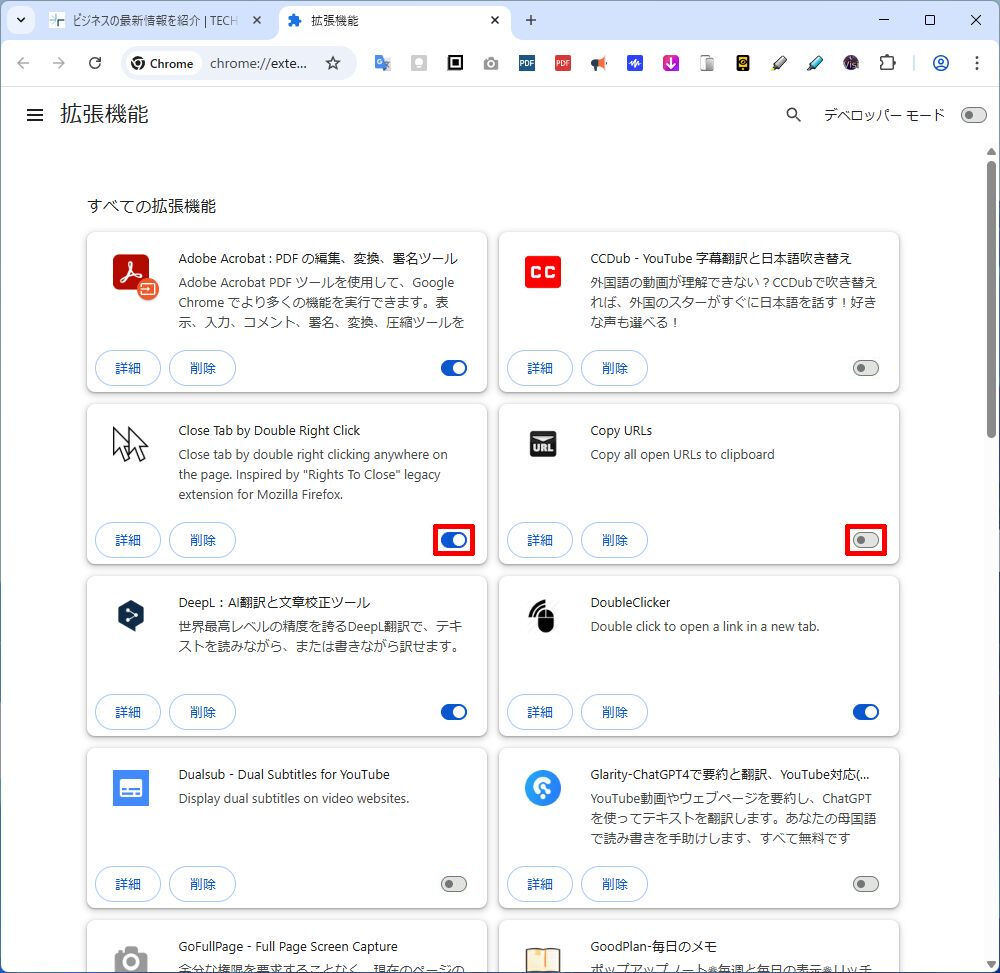
Task: Click the chrome://exte... address bar
Action: (x=258, y=63)
